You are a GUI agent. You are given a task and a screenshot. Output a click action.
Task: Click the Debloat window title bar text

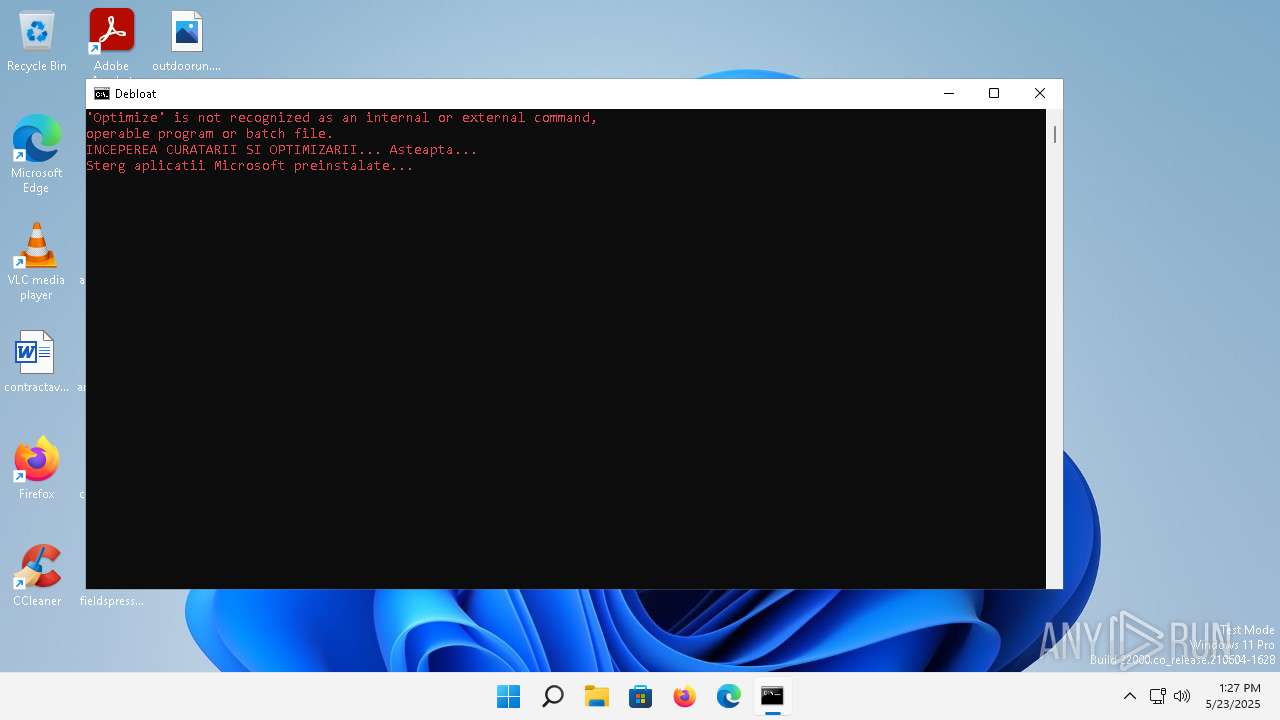136,94
